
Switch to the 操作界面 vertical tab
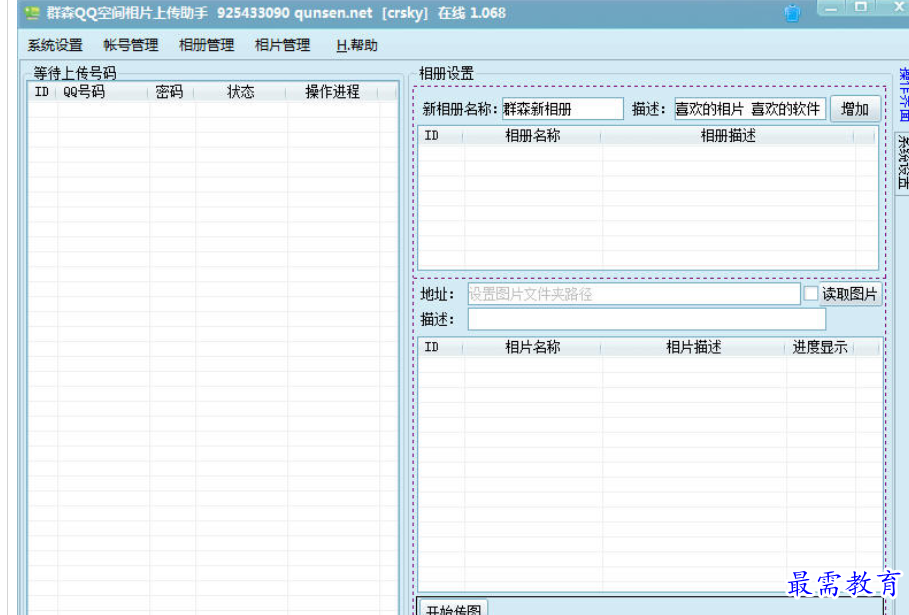coord(903,94)
